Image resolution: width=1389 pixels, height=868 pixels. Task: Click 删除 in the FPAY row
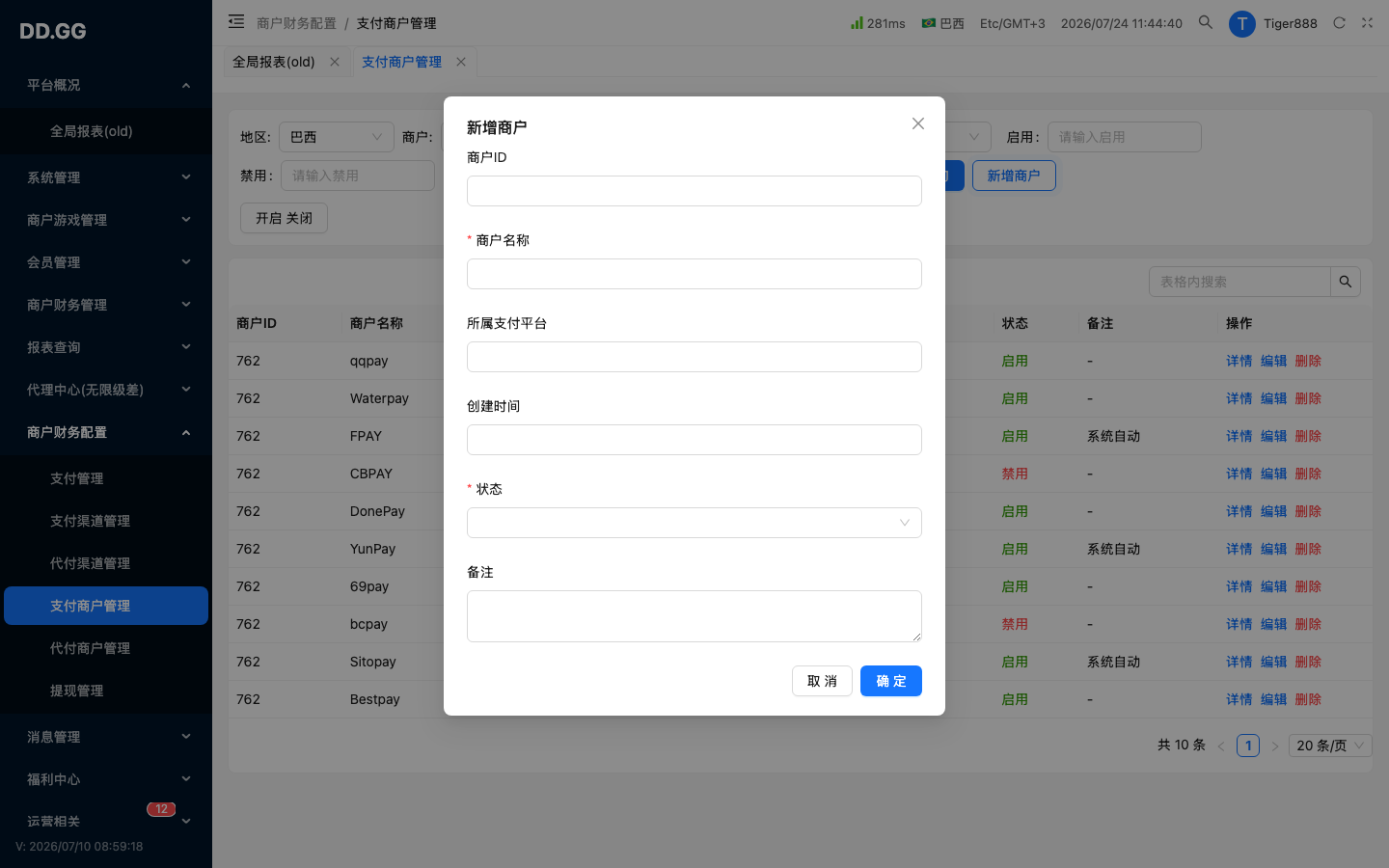1308,436
